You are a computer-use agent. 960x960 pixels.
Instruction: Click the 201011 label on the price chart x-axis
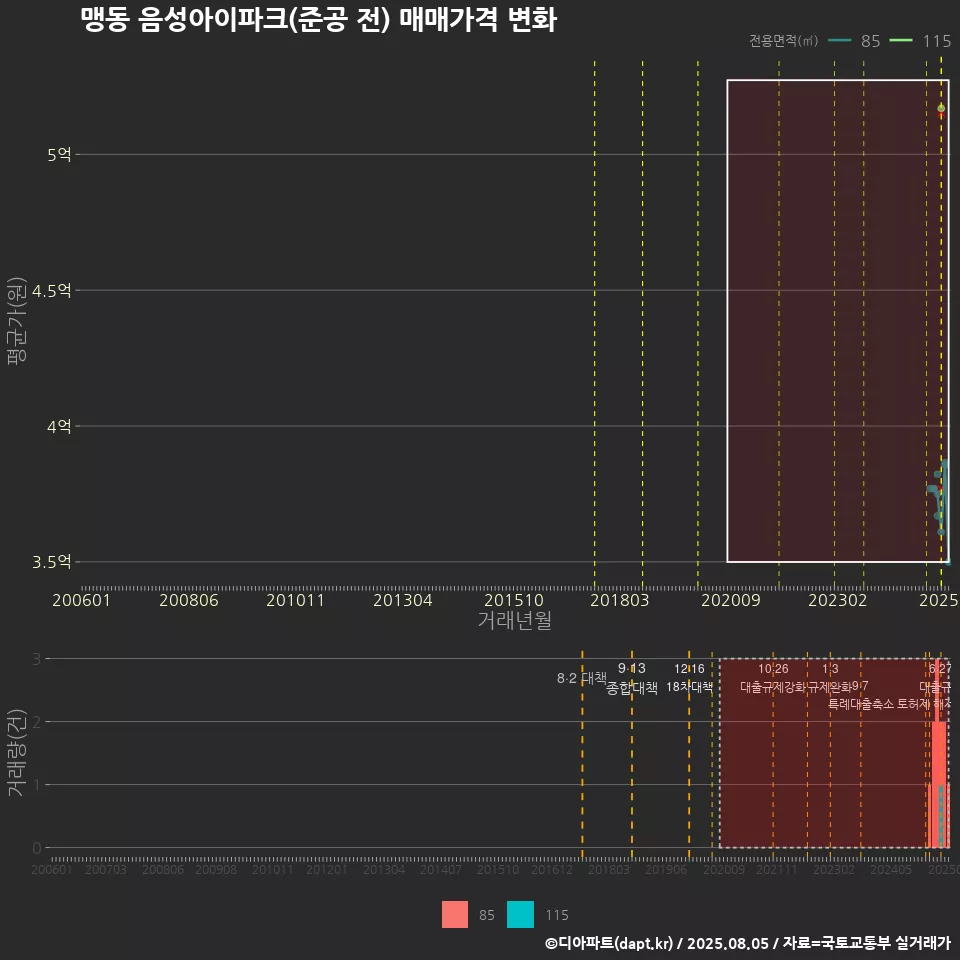pos(295,600)
